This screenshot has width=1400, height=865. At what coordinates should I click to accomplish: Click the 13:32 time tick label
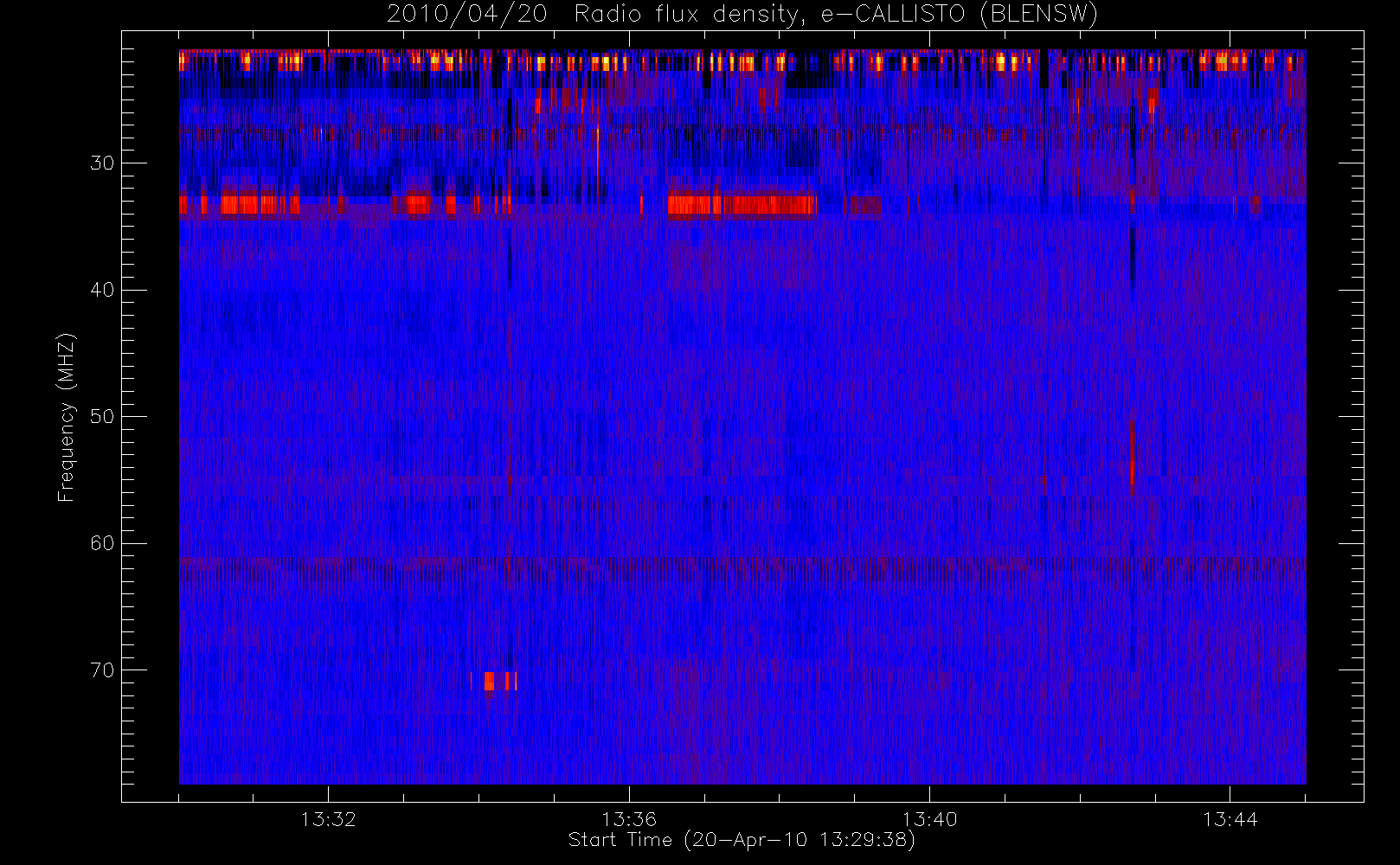329,818
